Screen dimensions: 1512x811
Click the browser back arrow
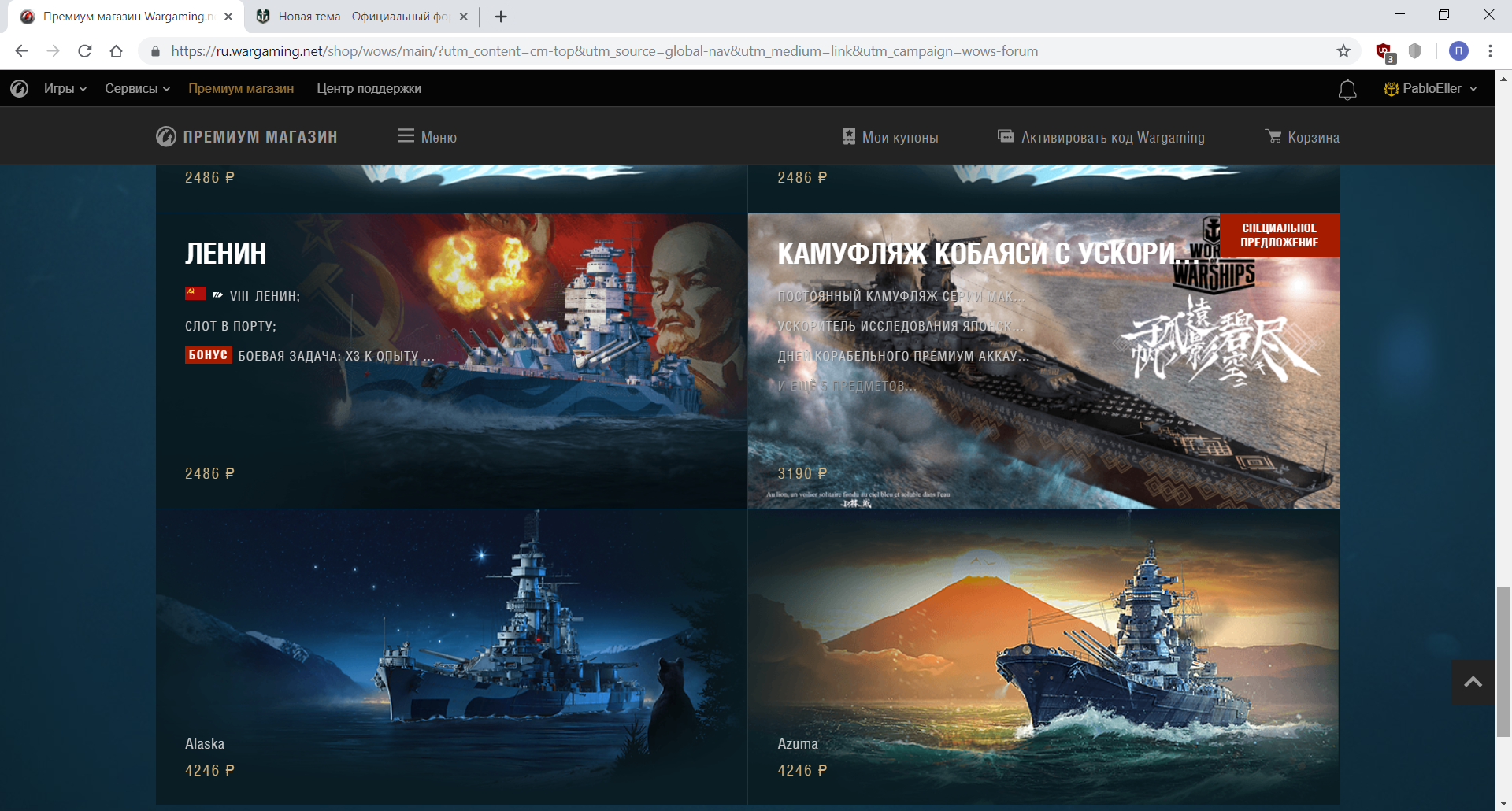[x=21, y=51]
